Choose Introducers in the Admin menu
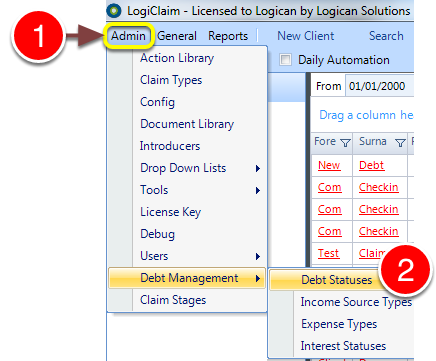The width and height of the screenshot is (436, 361). pyautogui.click(x=170, y=146)
